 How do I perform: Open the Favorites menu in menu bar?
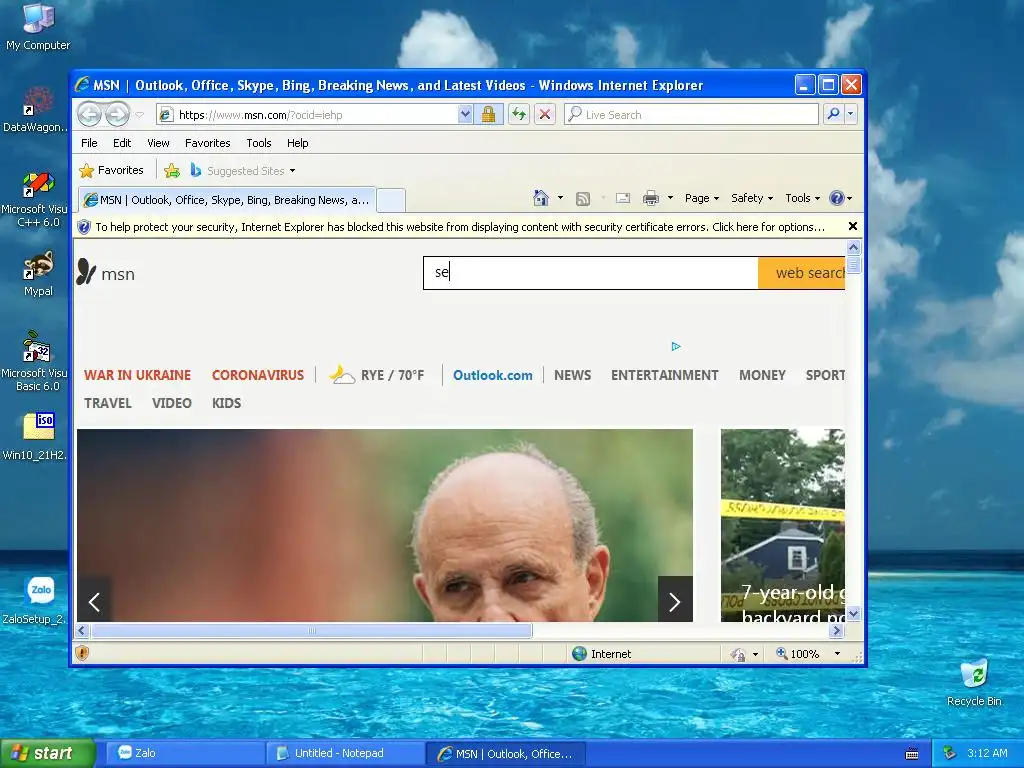208,143
